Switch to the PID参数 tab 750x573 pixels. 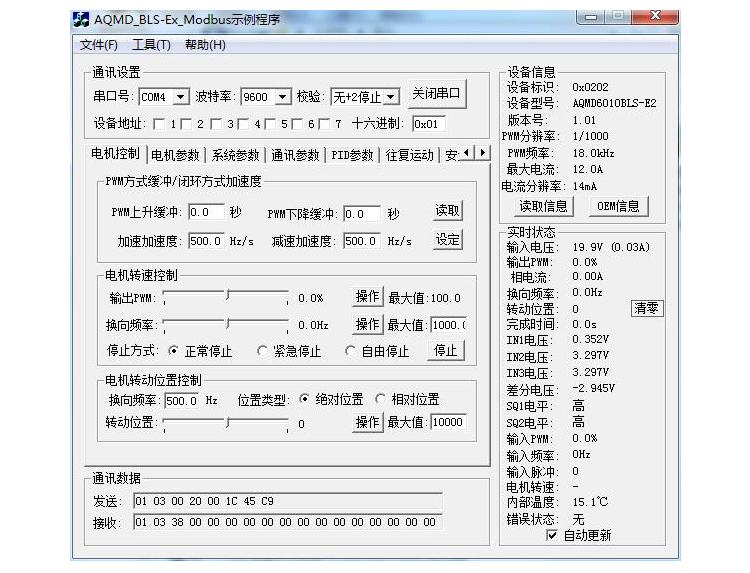(352, 155)
